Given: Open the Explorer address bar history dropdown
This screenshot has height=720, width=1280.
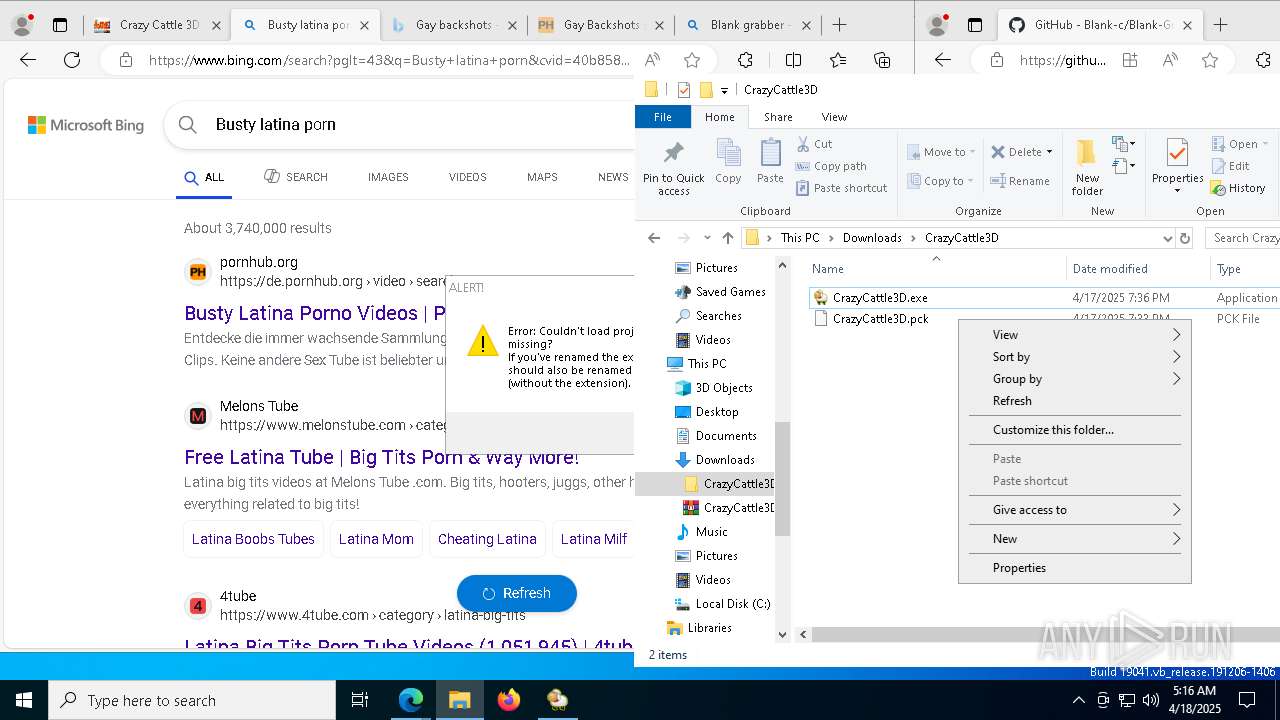Looking at the screenshot, I should 1166,238.
